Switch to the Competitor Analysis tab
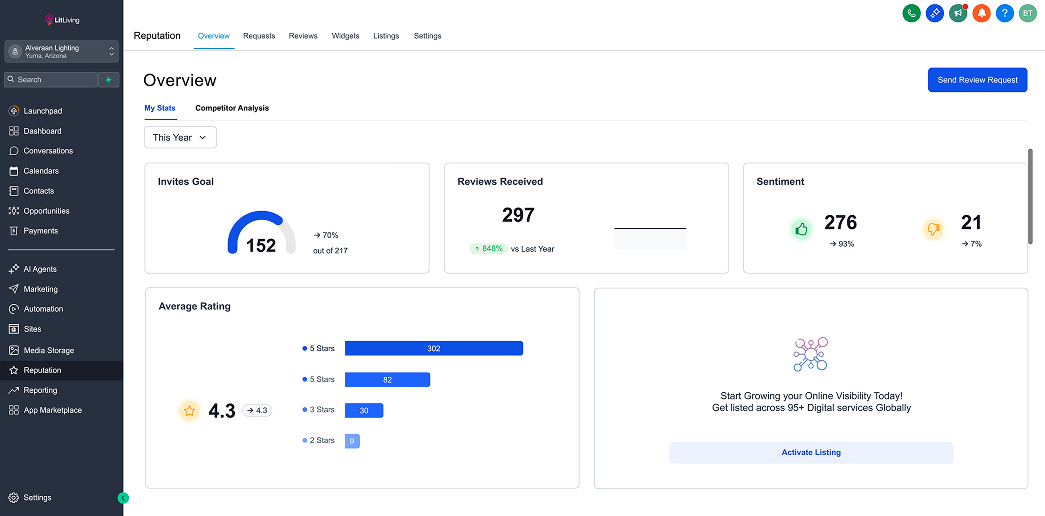The height and width of the screenshot is (516, 1045). [x=232, y=108]
